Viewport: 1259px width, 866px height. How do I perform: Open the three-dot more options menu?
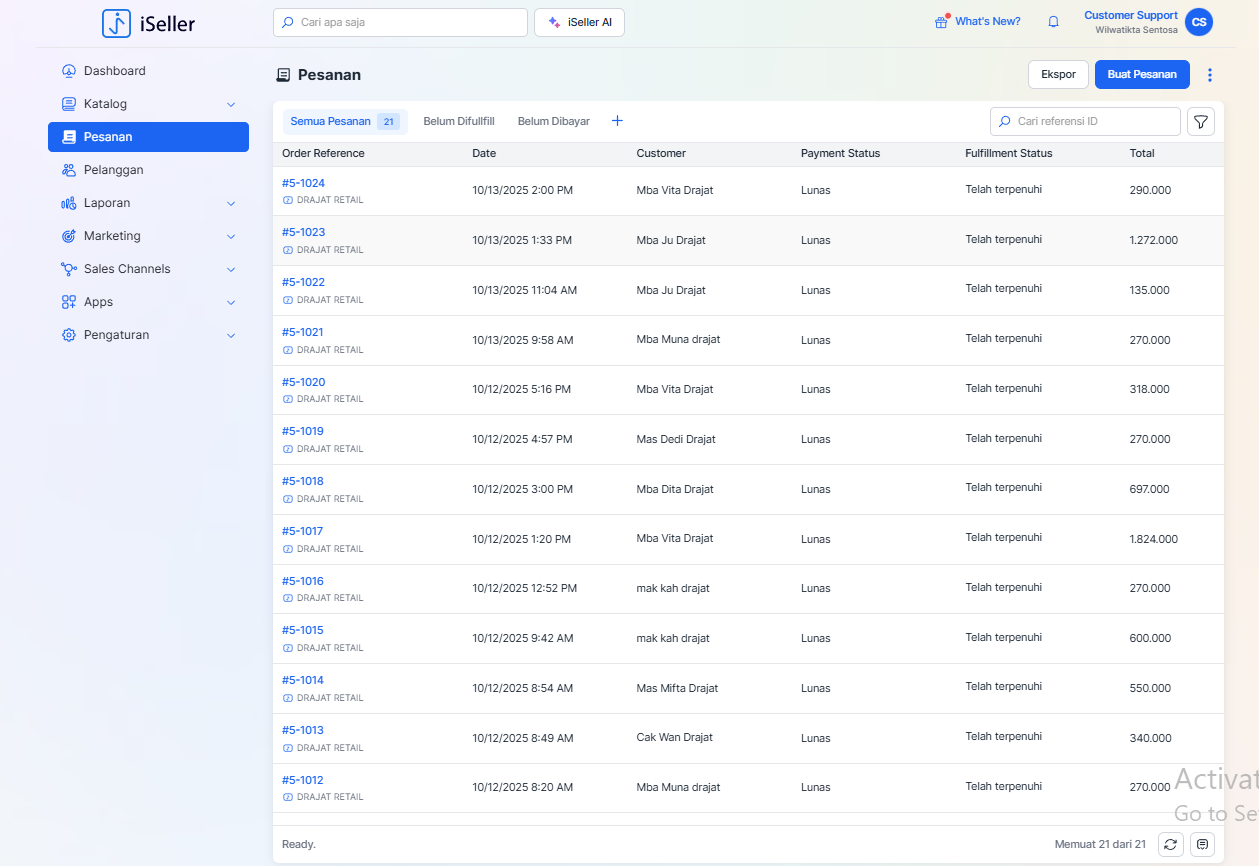pyautogui.click(x=1210, y=75)
